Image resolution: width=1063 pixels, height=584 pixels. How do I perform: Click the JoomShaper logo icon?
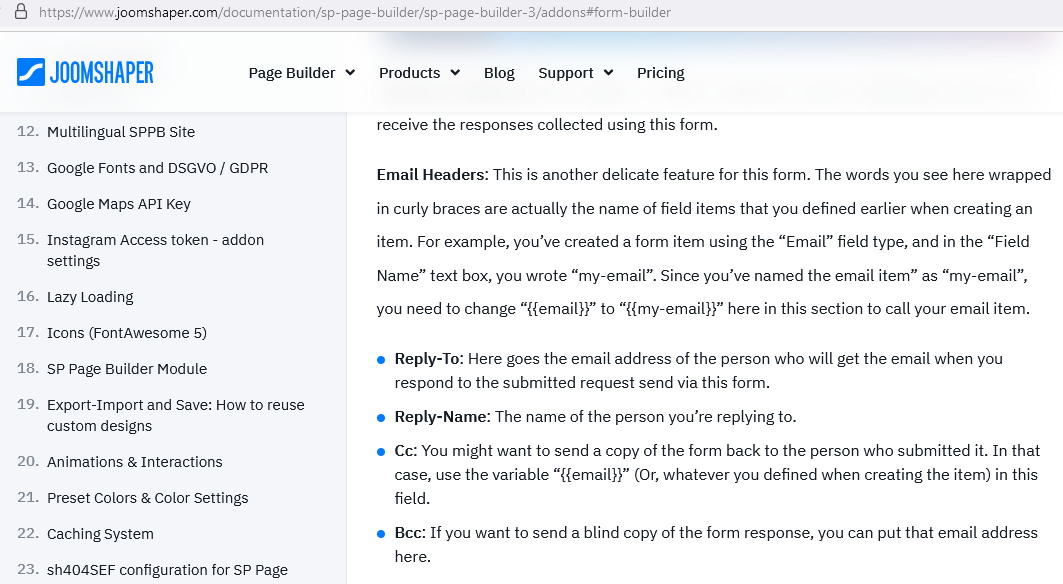point(31,72)
